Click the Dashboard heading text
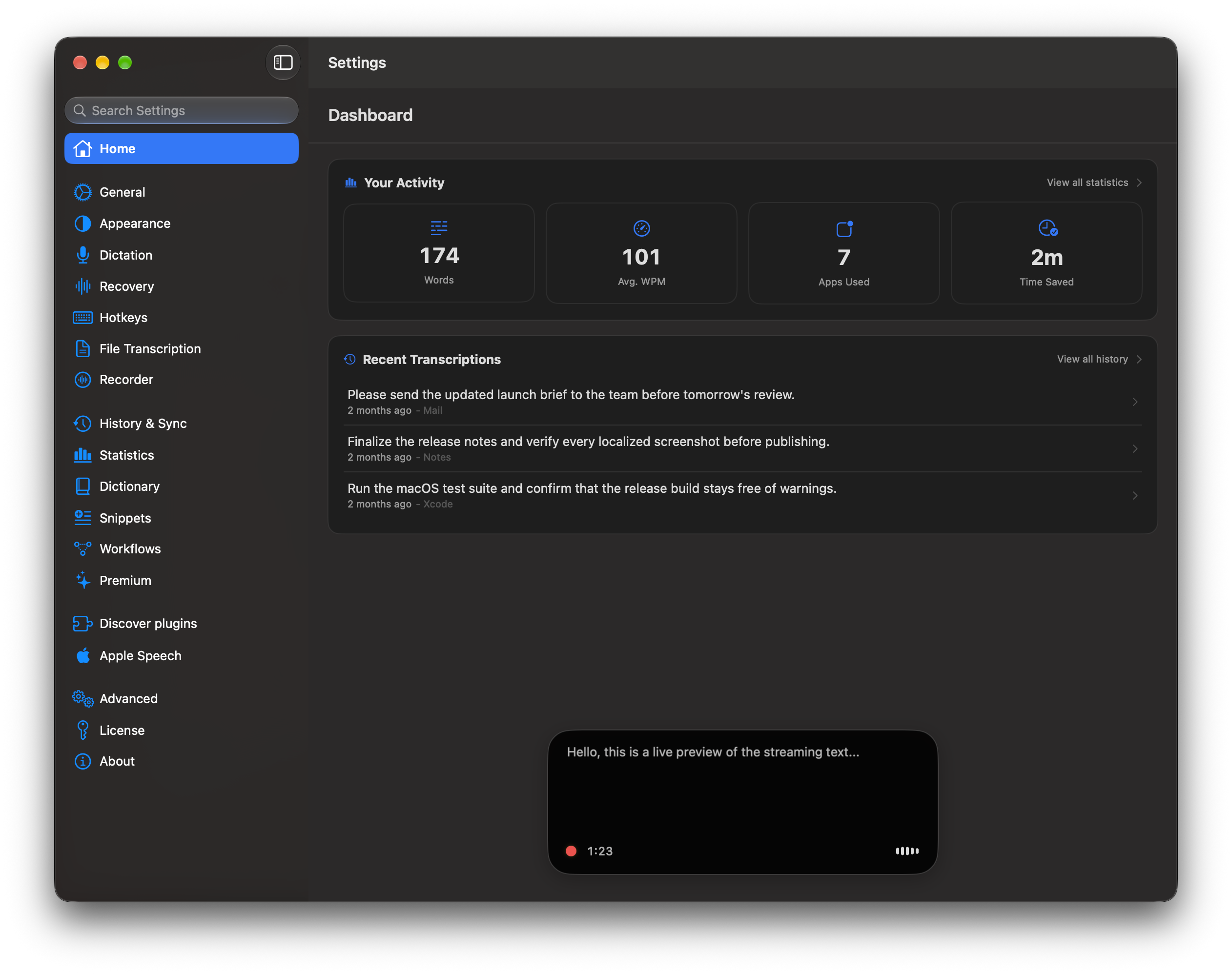This screenshot has height=974, width=1232. (370, 115)
